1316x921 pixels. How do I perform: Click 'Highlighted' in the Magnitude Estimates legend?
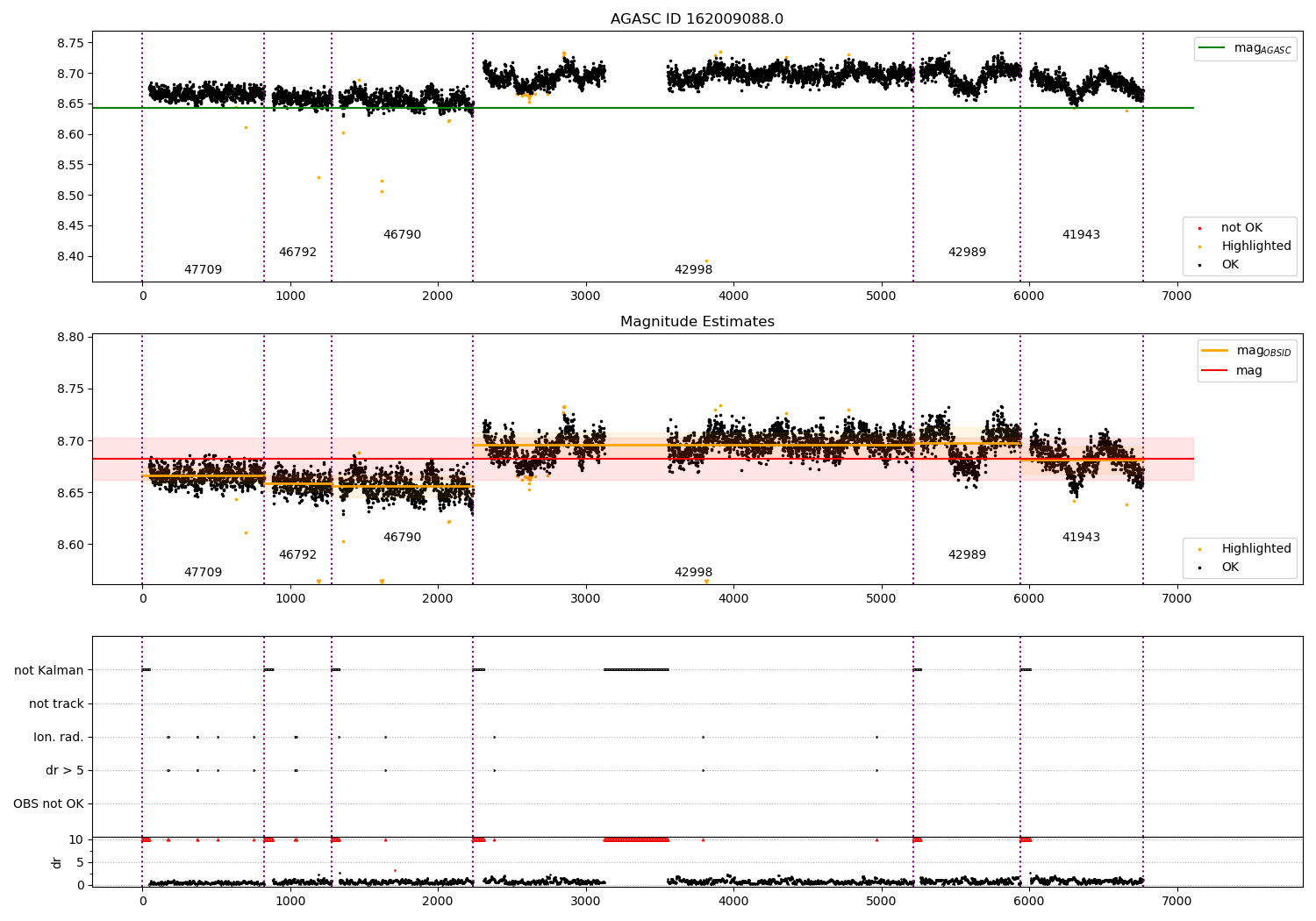tap(1256, 548)
